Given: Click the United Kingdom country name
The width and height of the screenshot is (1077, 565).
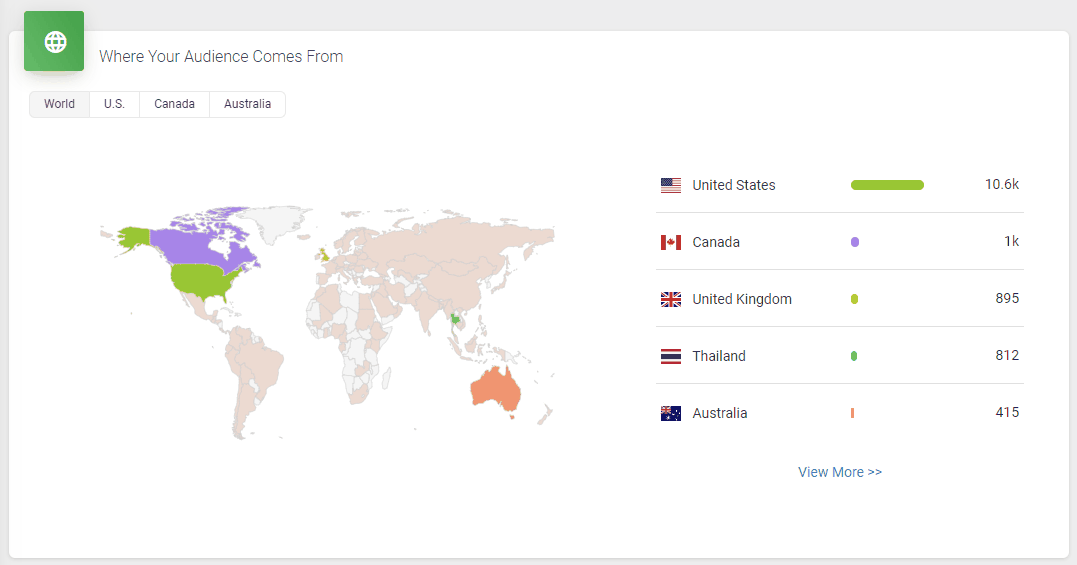Looking at the screenshot, I should tap(742, 299).
